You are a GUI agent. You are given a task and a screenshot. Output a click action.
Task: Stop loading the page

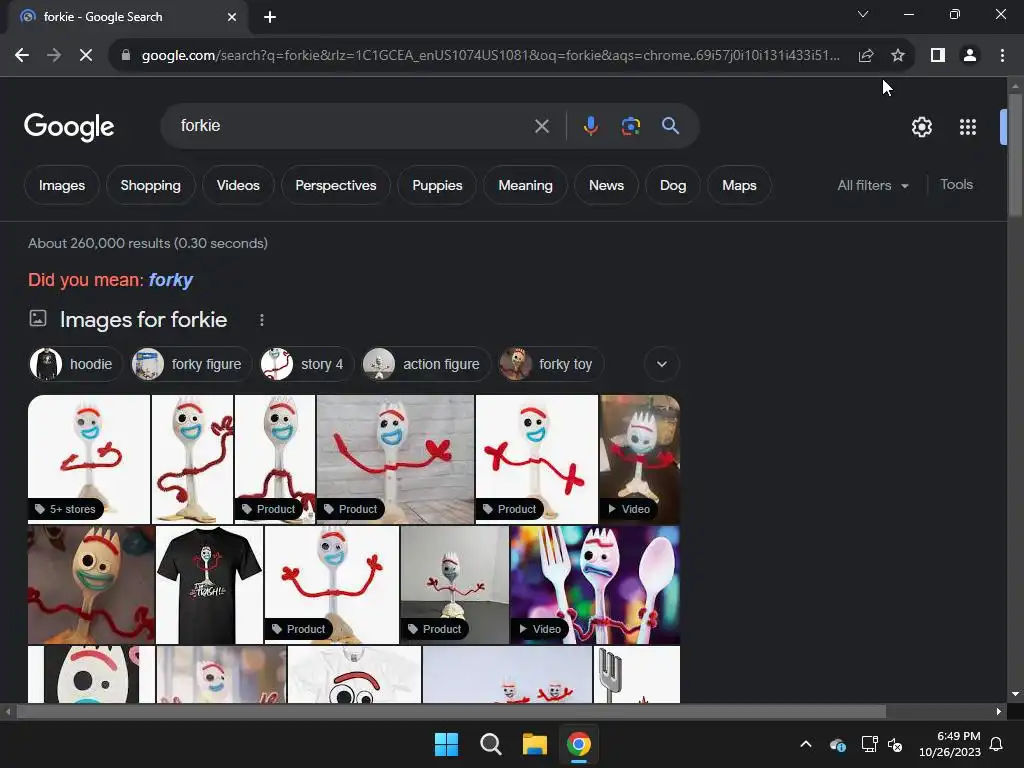[x=86, y=56]
